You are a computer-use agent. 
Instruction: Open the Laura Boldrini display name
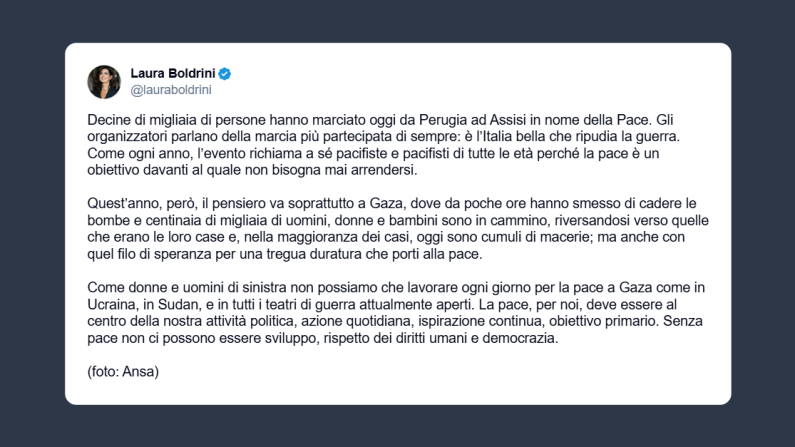(x=174, y=74)
